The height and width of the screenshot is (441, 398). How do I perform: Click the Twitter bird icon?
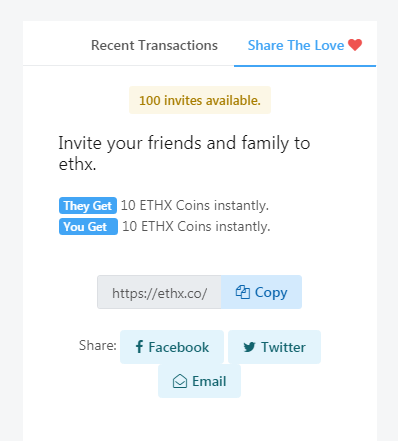(x=249, y=347)
